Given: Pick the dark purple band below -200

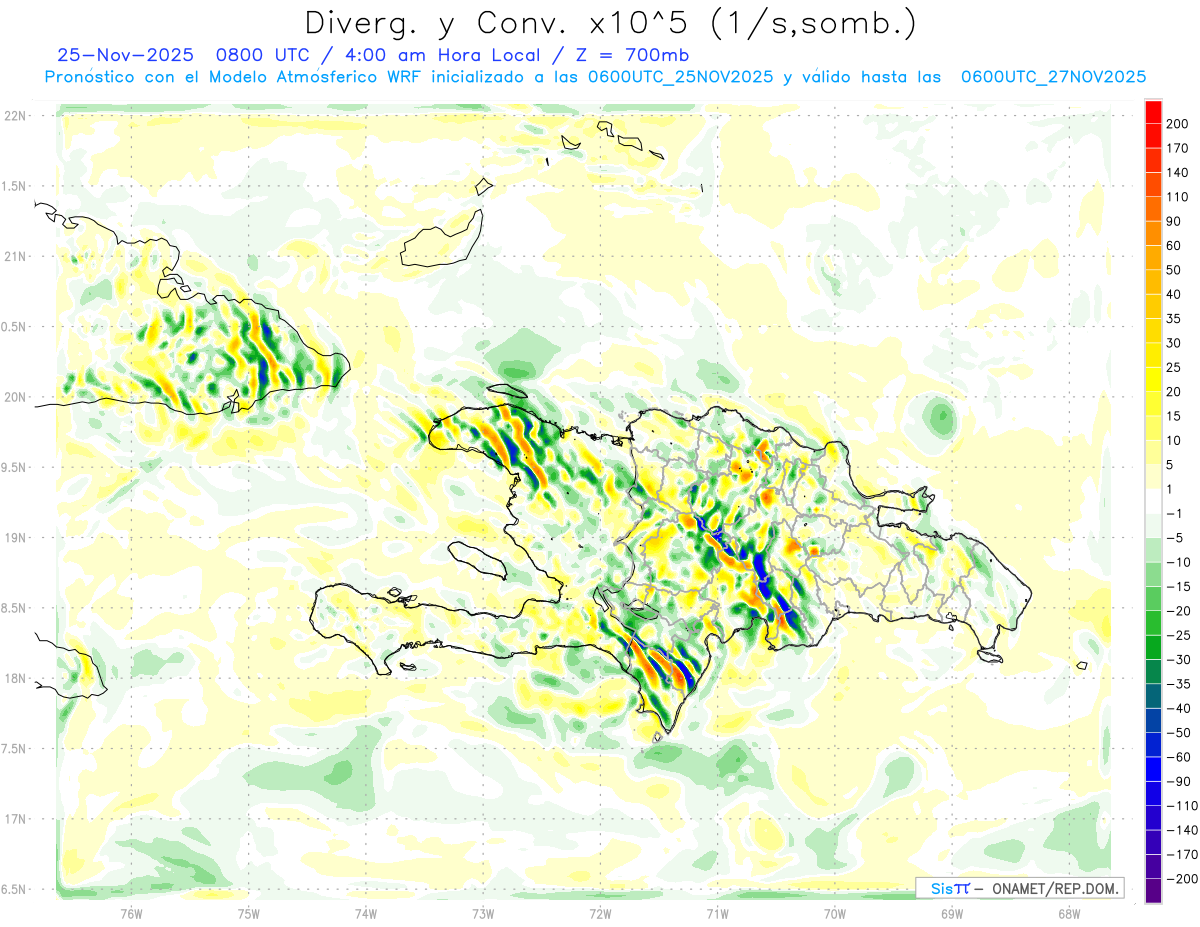Looking at the screenshot, I should 1153,891.
